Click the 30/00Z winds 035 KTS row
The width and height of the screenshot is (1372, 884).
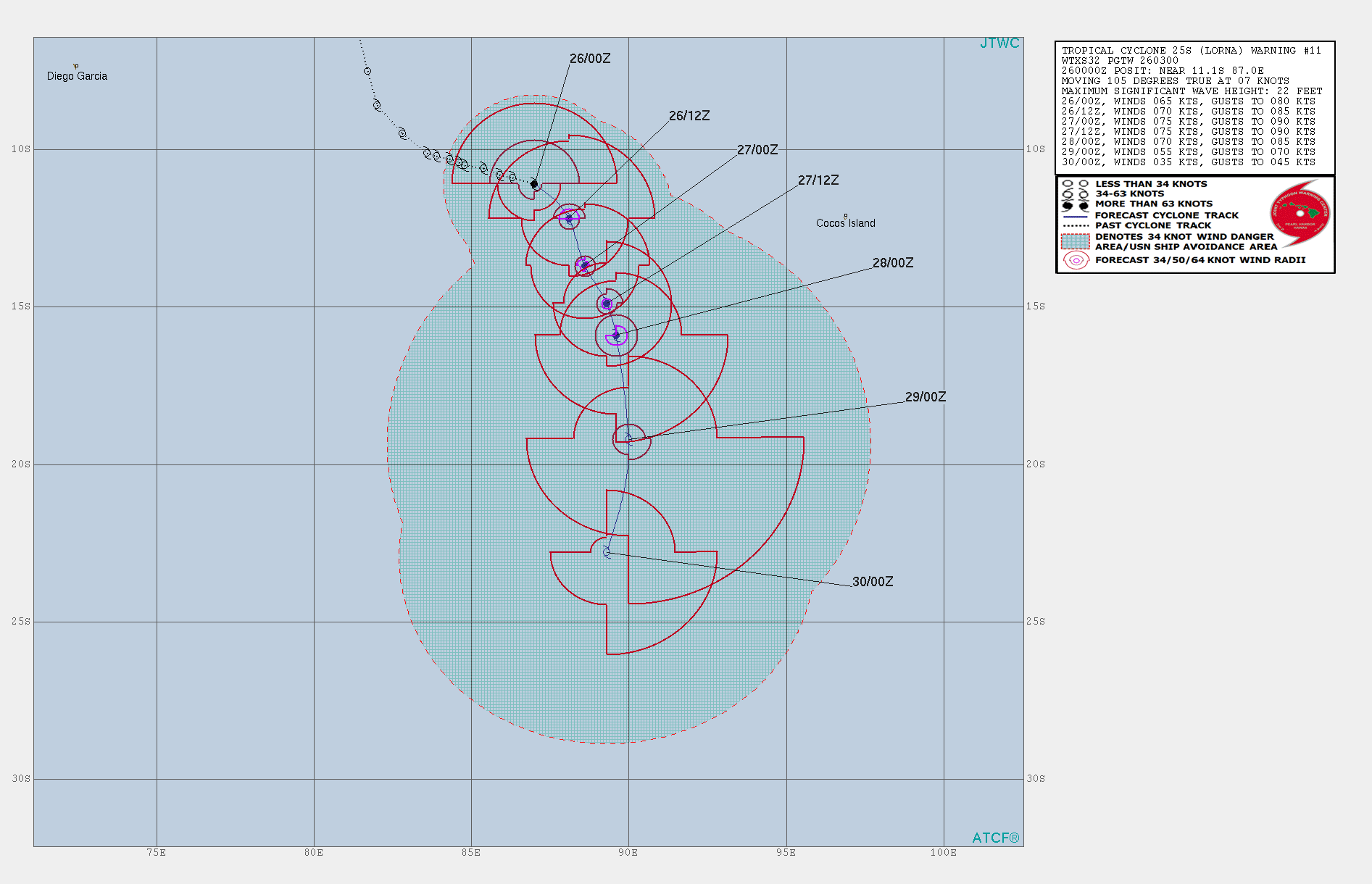(1189, 162)
